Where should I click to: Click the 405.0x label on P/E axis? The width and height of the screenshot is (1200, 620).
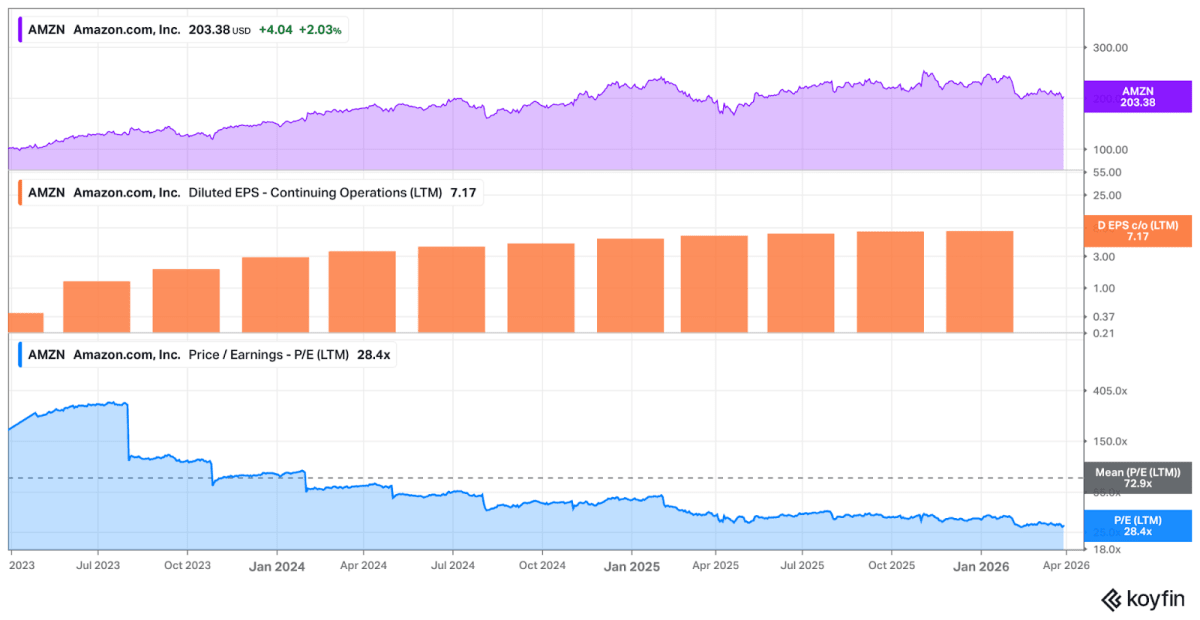pyautogui.click(x=1108, y=391)
